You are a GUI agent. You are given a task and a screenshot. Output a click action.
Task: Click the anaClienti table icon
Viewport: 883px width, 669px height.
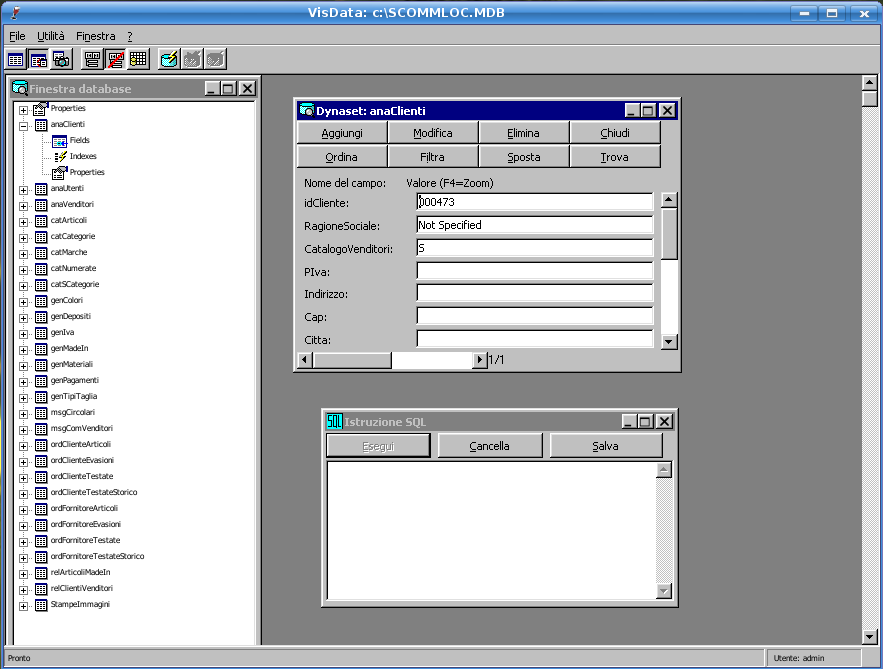point(41,125)
